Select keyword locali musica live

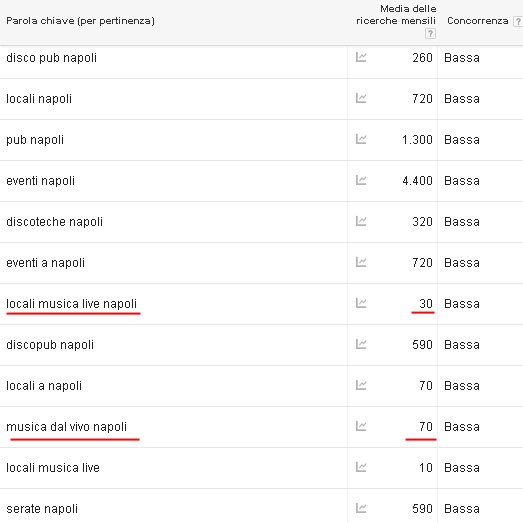coord(53,468)
